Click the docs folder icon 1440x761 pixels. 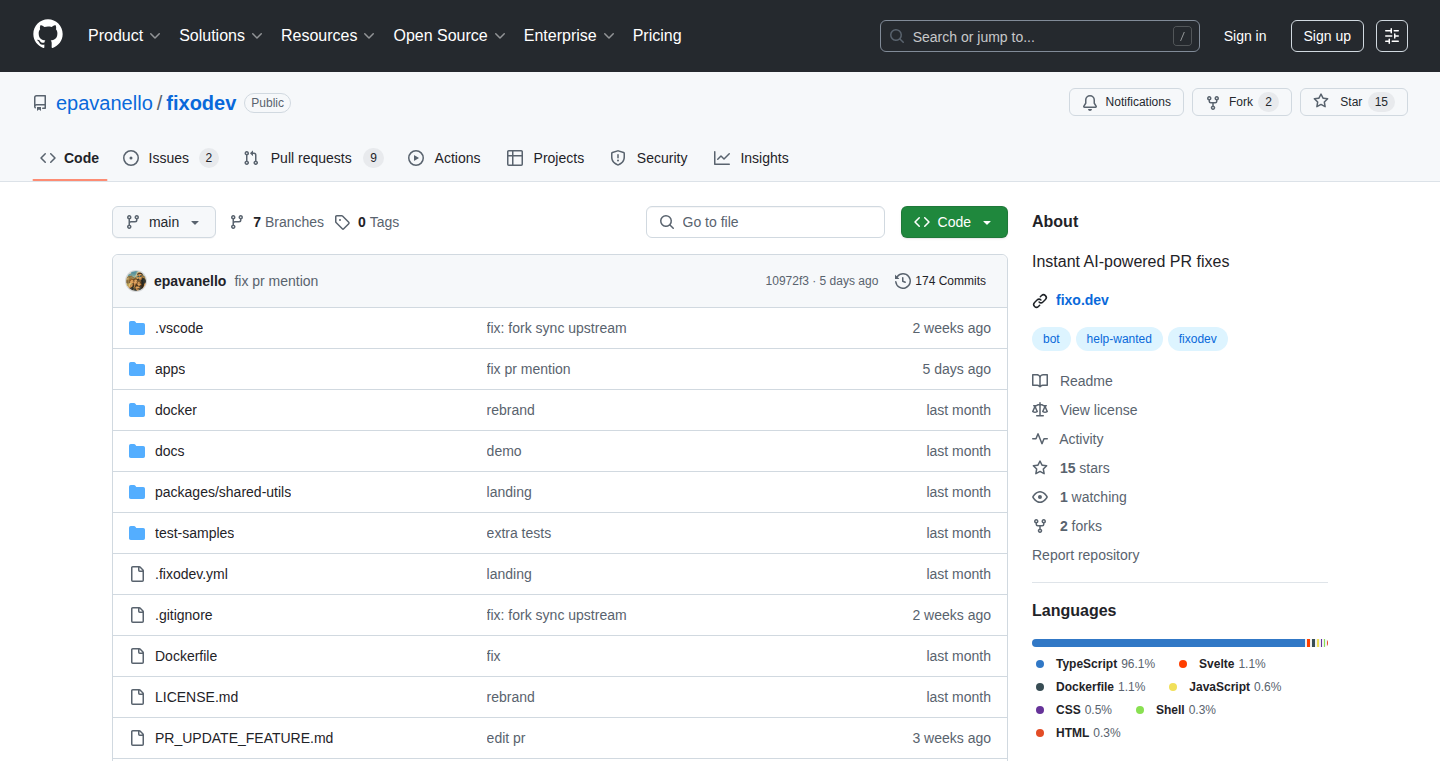click(x=137, y=451)
